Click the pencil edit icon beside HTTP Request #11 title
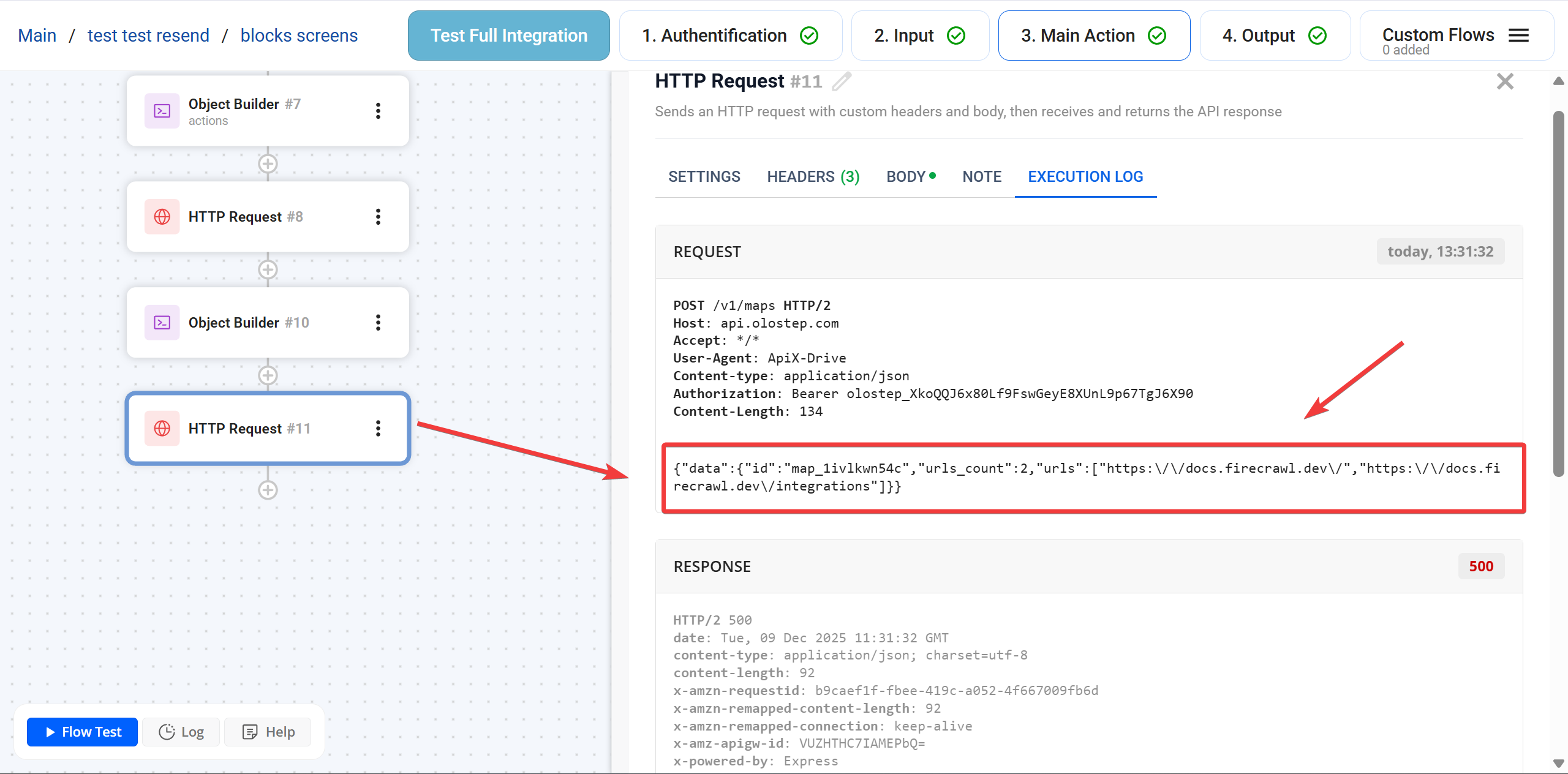The image size is (1568, 774). [x=842, y=81]
